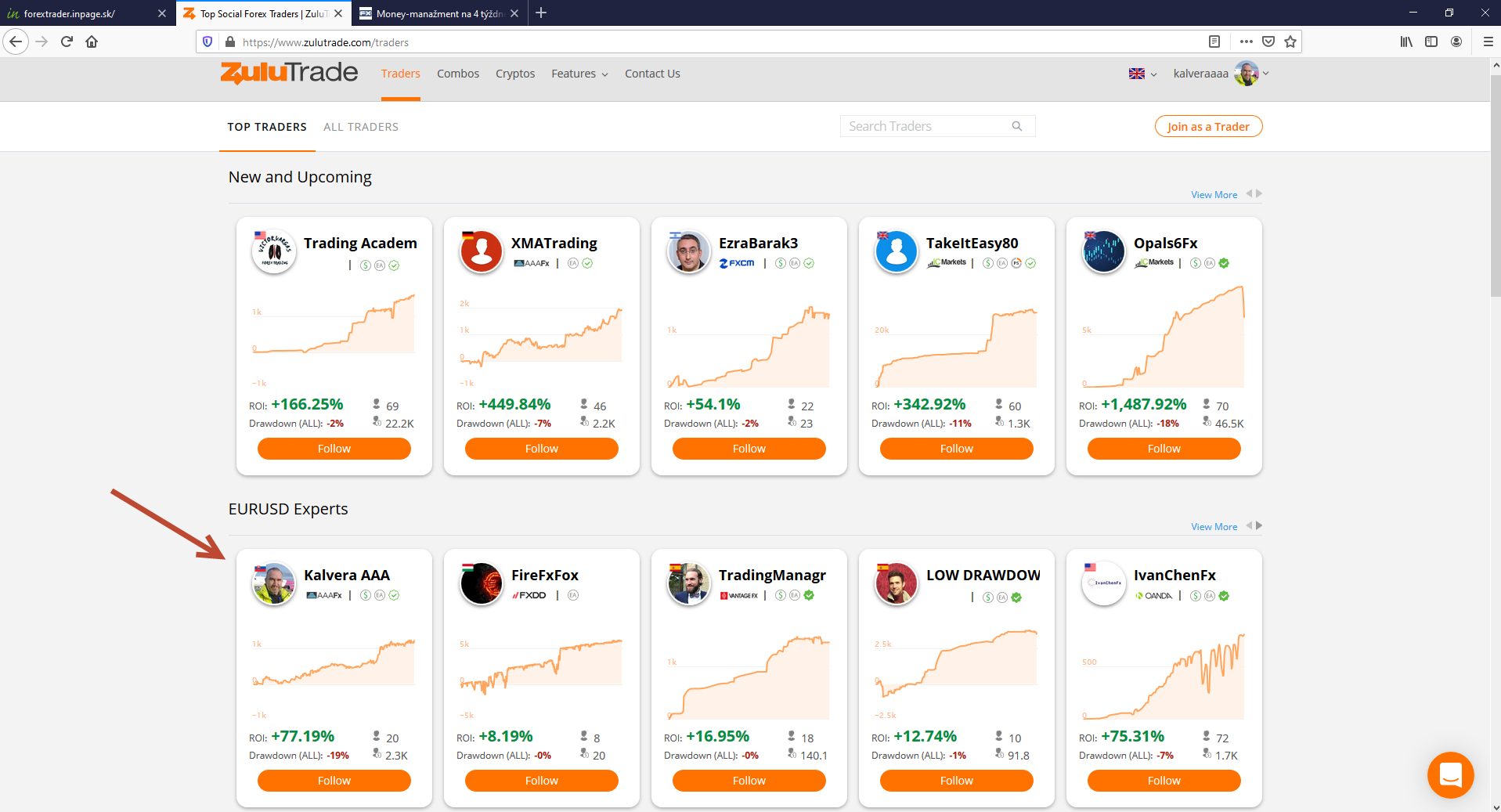Screen dimensions: 1501x812
Task: Open IvanChenFx performance chart
Action: (x=1164, y=676)
